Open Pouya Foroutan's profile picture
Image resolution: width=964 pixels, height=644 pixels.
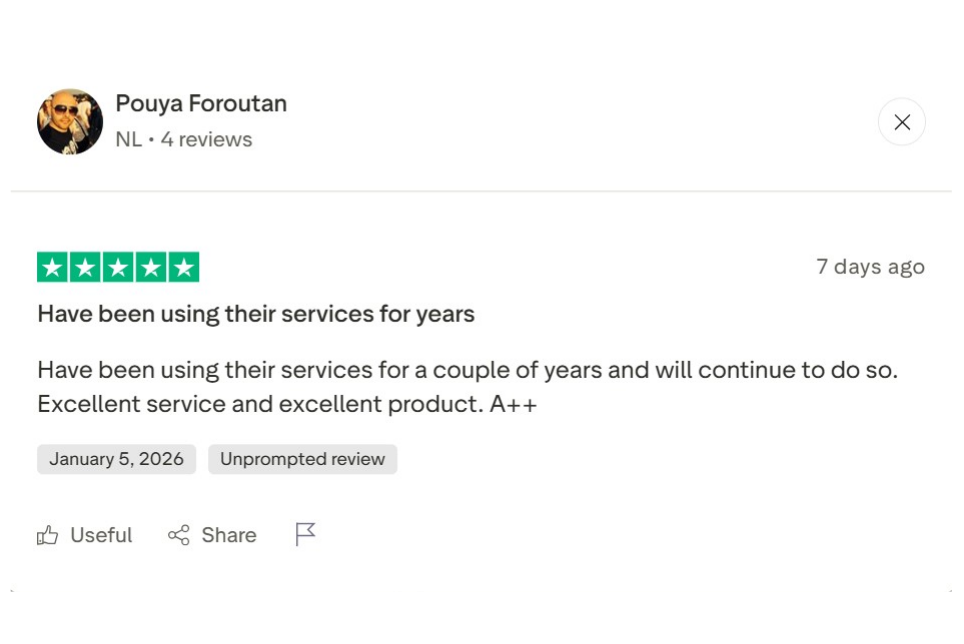click(x=70, y=122)
